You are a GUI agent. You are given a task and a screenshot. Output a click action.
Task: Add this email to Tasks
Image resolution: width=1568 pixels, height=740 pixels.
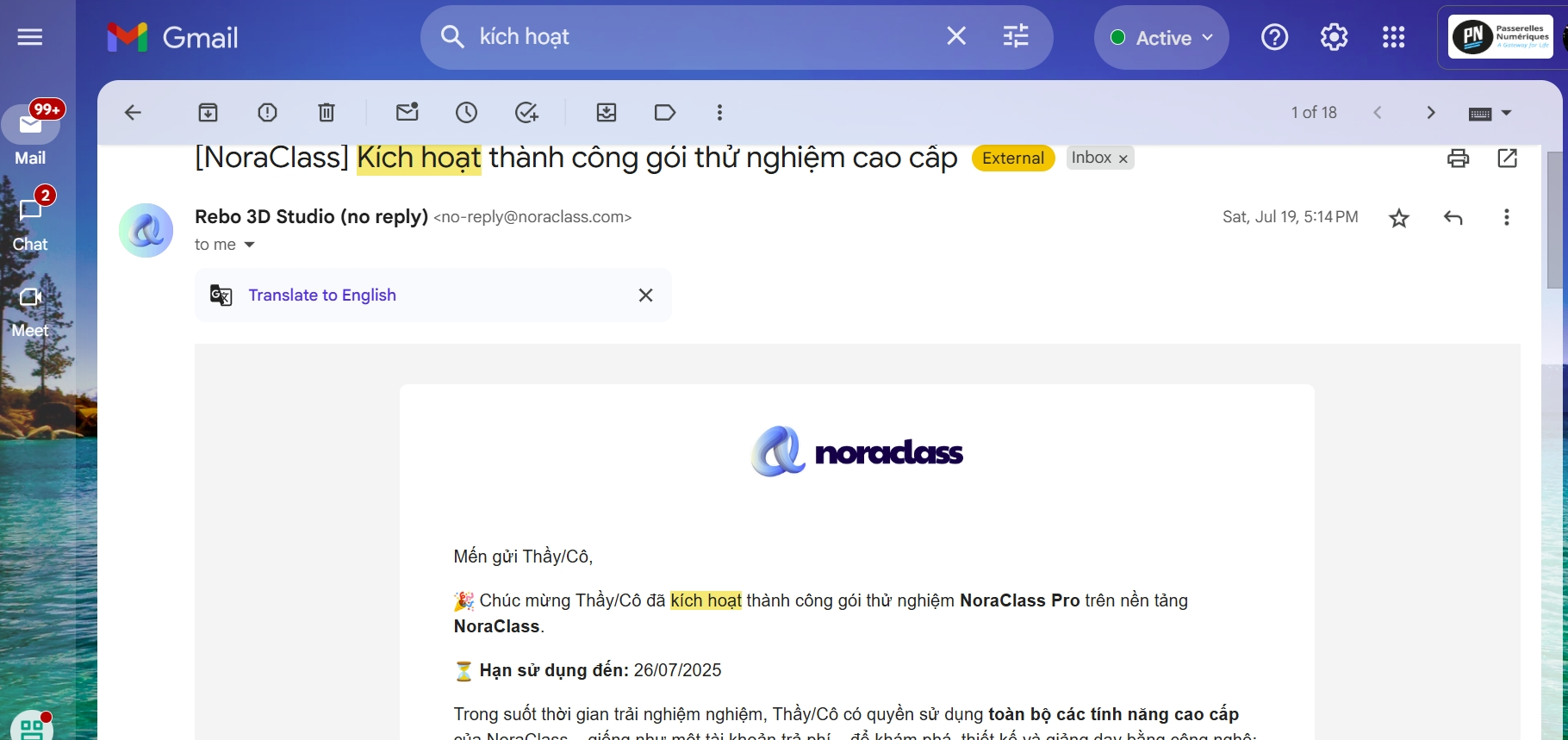[526, 113]
